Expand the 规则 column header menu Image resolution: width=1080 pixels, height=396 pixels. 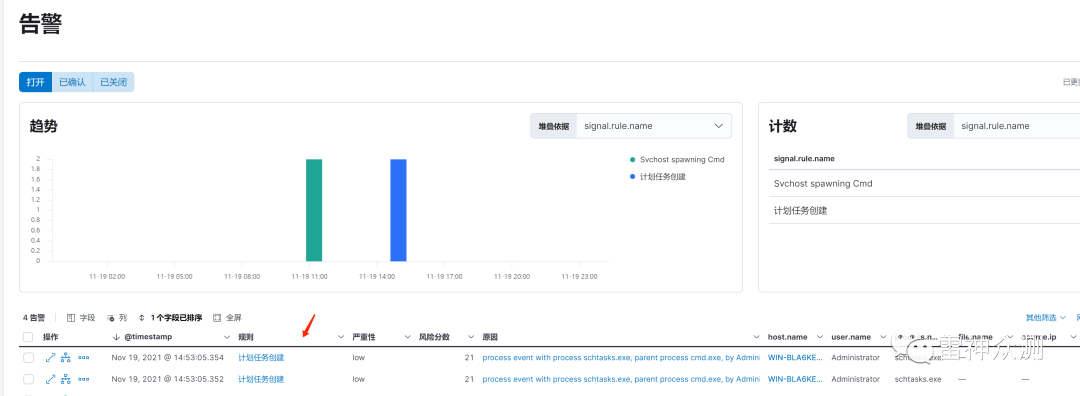(x=340, y=337)
